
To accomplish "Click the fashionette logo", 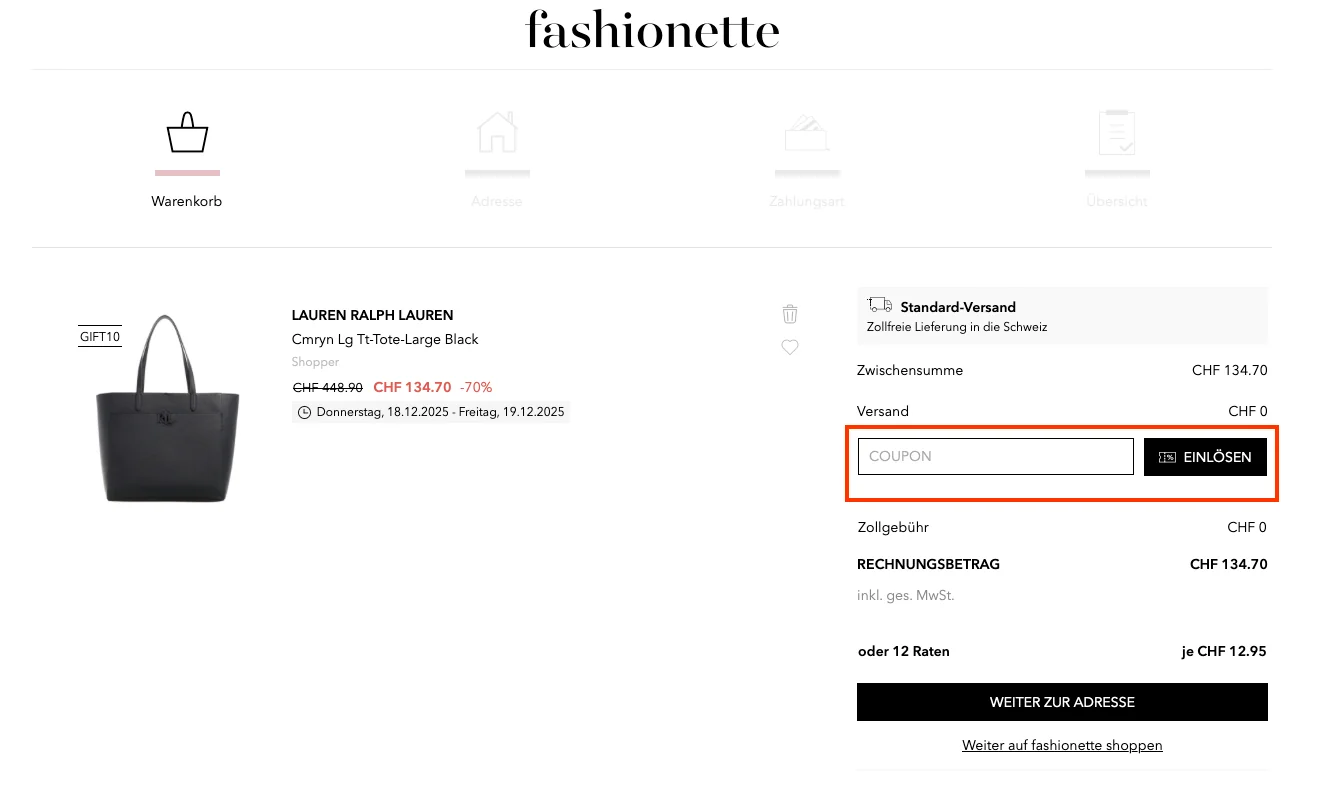I will 652,30.
